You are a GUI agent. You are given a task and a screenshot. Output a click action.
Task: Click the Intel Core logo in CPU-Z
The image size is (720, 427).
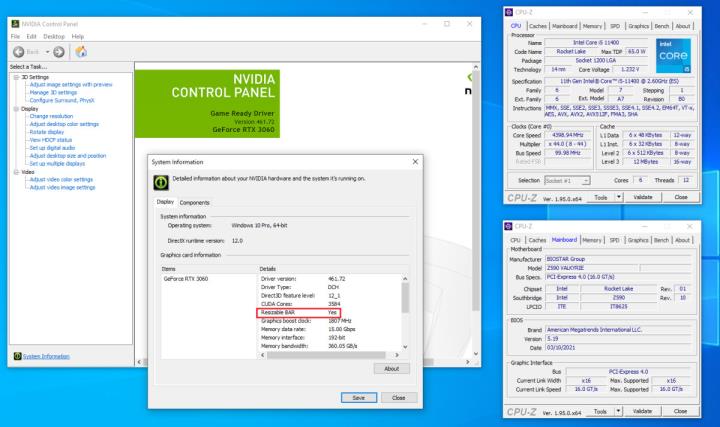click(x=673, y=56)
